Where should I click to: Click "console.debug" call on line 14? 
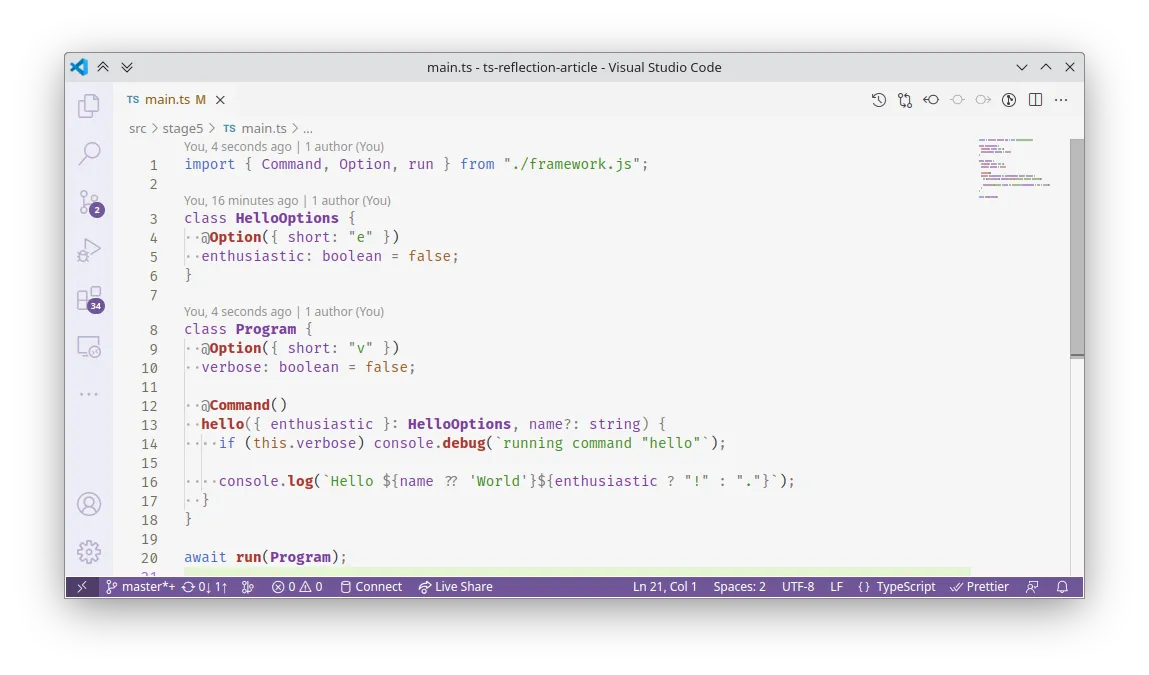(x=429, y=443)
